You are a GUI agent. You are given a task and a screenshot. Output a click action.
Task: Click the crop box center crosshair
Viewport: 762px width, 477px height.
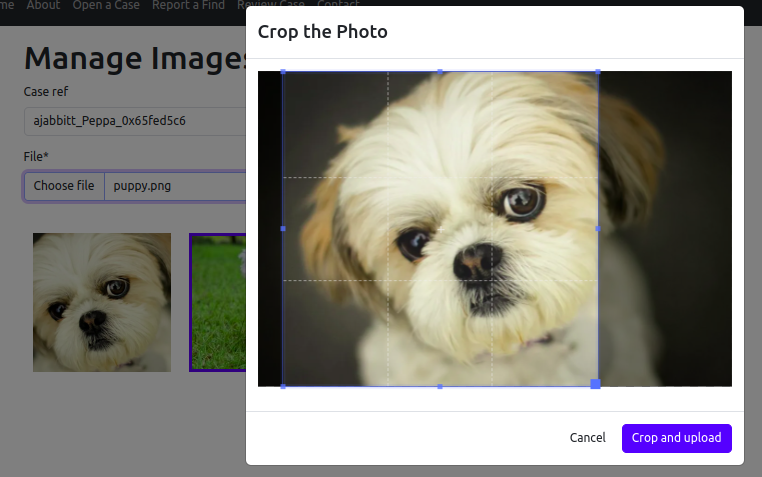coord(440,229)
